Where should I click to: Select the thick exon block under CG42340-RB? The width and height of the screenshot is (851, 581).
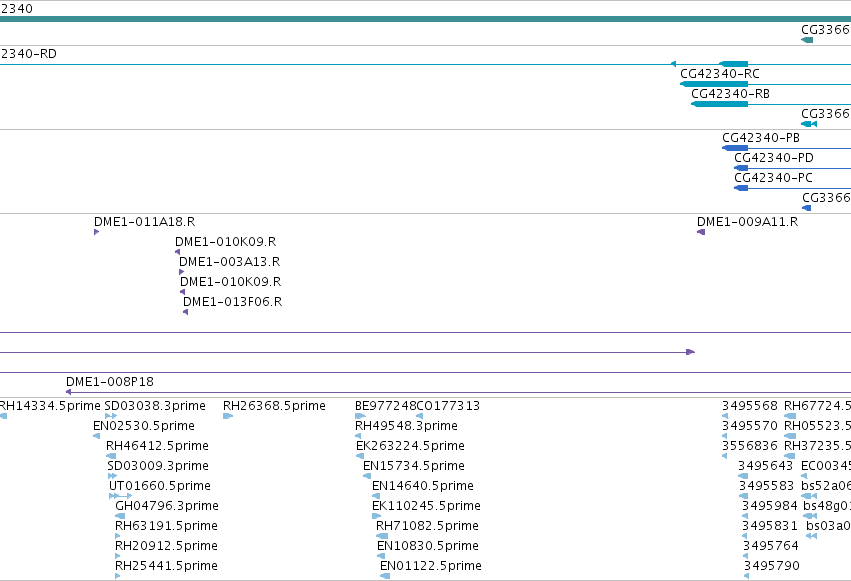720,104
